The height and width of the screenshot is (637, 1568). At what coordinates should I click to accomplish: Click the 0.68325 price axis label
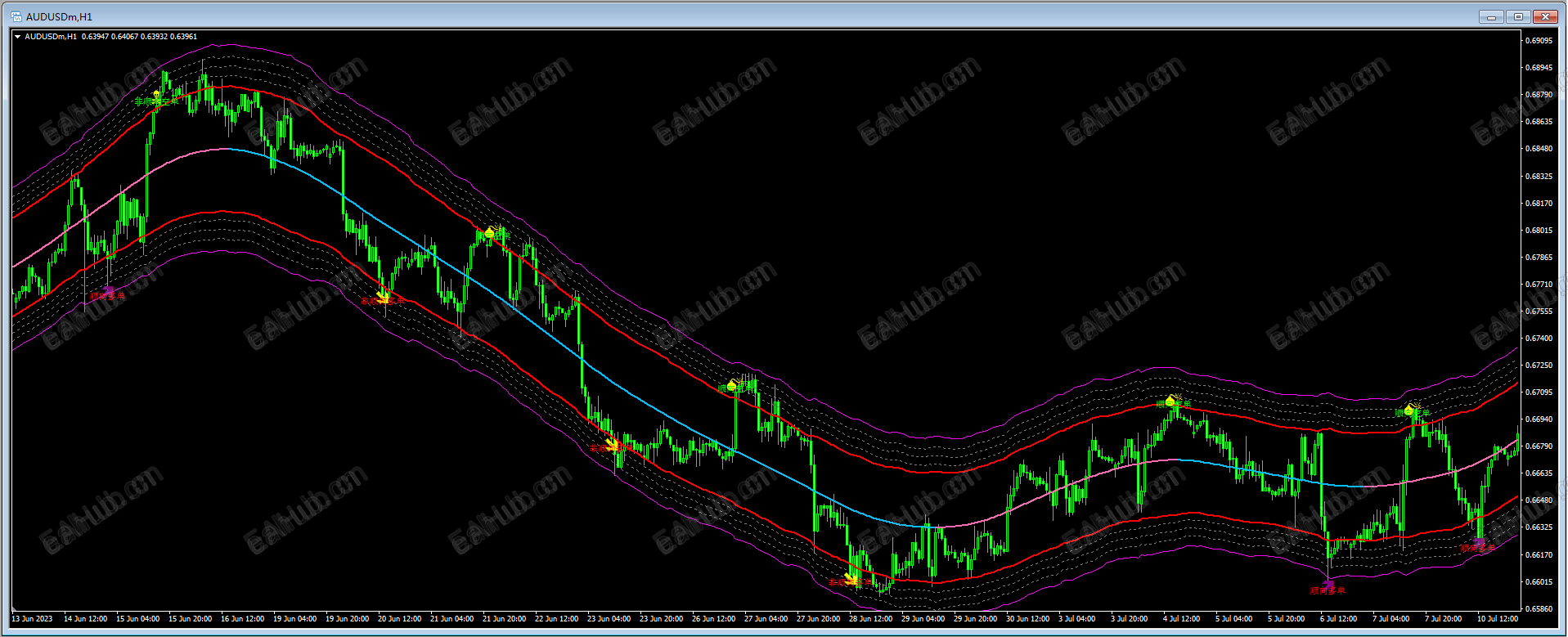[x=1539, y=177]
